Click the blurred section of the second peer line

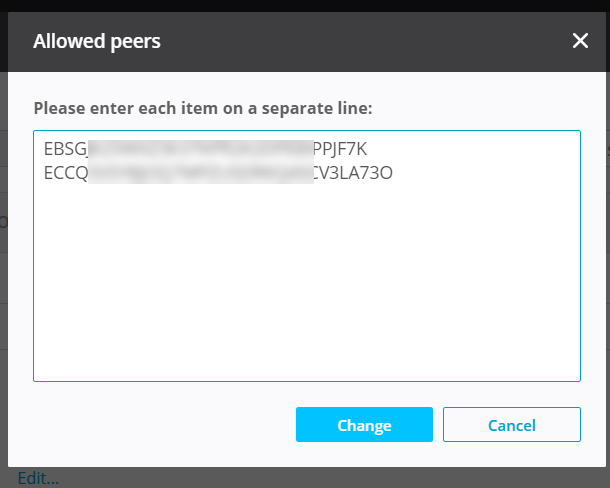tap(200, 172)
